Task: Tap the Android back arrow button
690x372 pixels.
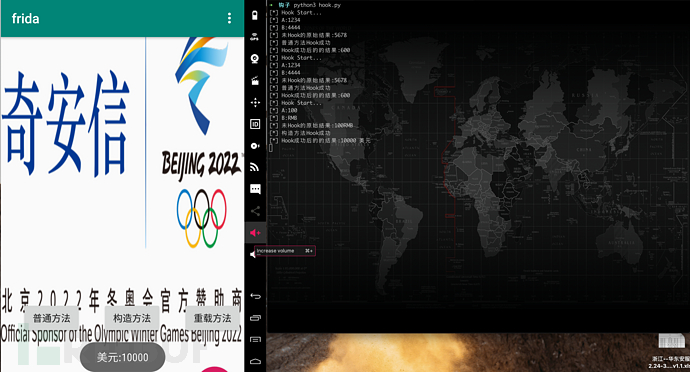Action: 255,296
